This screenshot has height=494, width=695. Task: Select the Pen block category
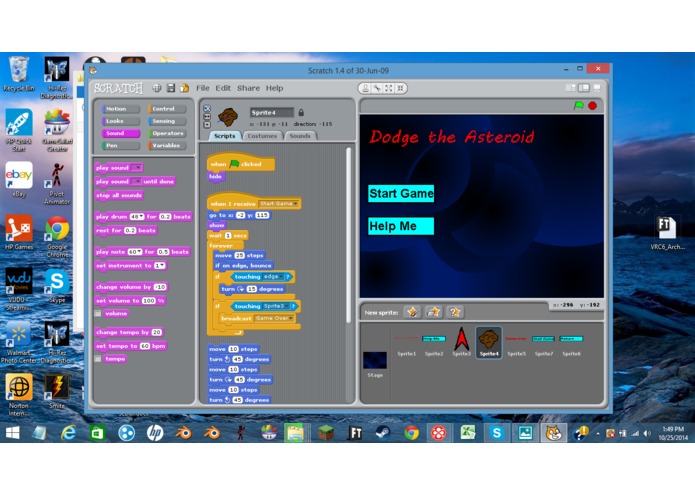point(121,145)
